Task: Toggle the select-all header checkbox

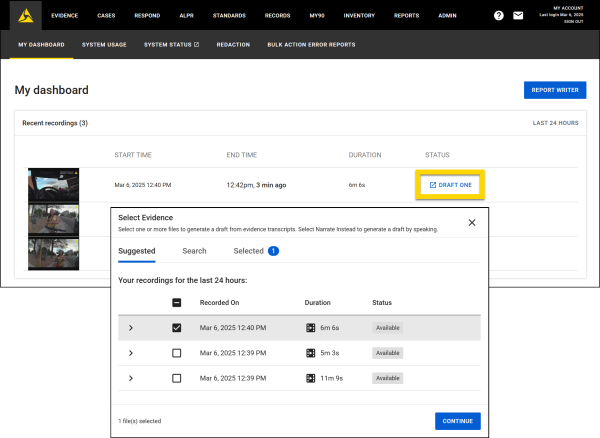Action: [177, 302]
